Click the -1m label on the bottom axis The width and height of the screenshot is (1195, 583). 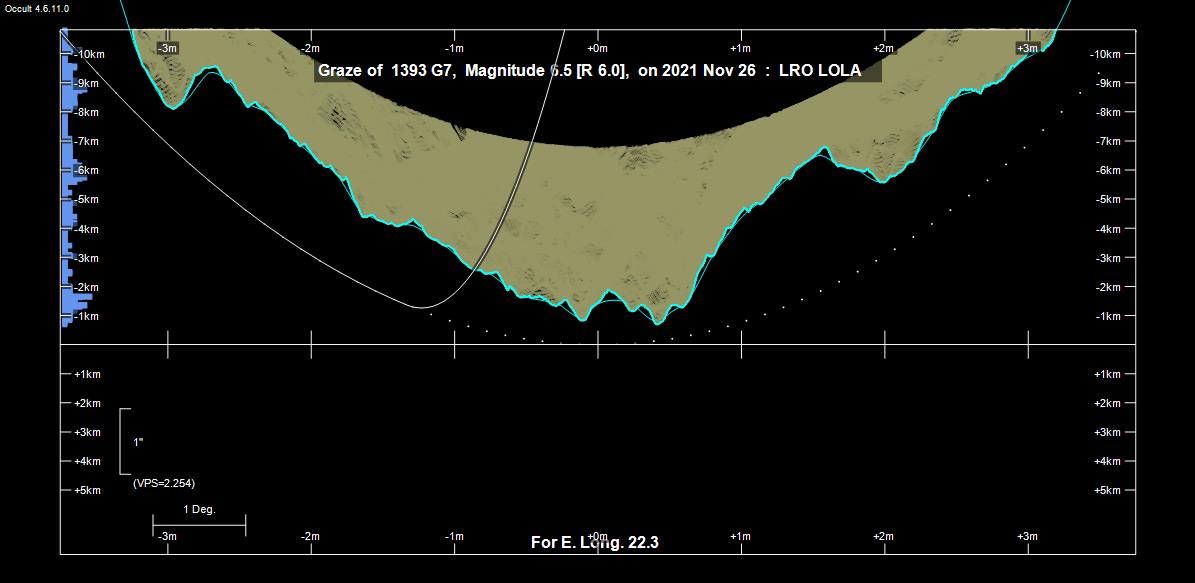point(454,537)
